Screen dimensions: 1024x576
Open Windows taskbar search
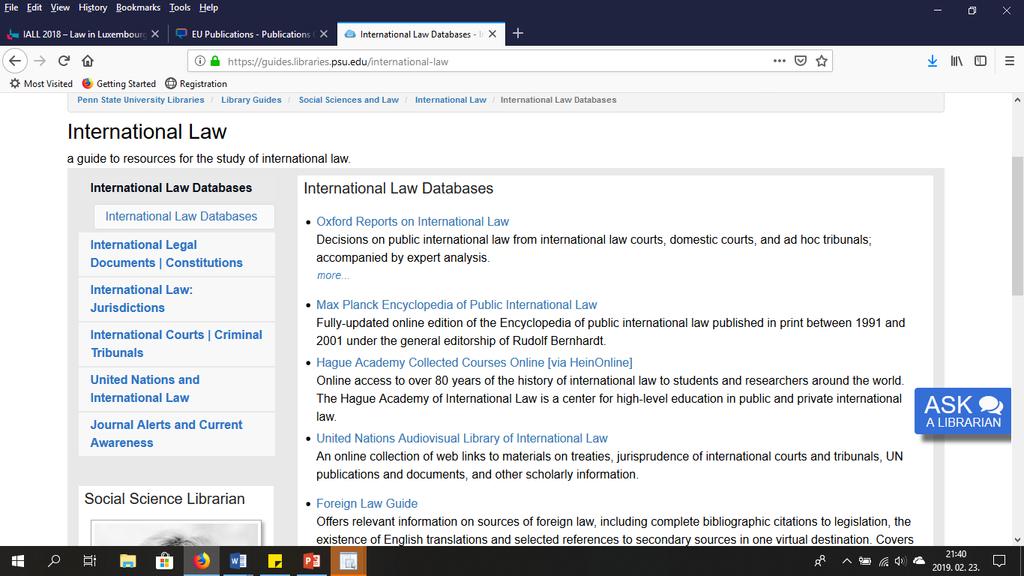(54, 561)
